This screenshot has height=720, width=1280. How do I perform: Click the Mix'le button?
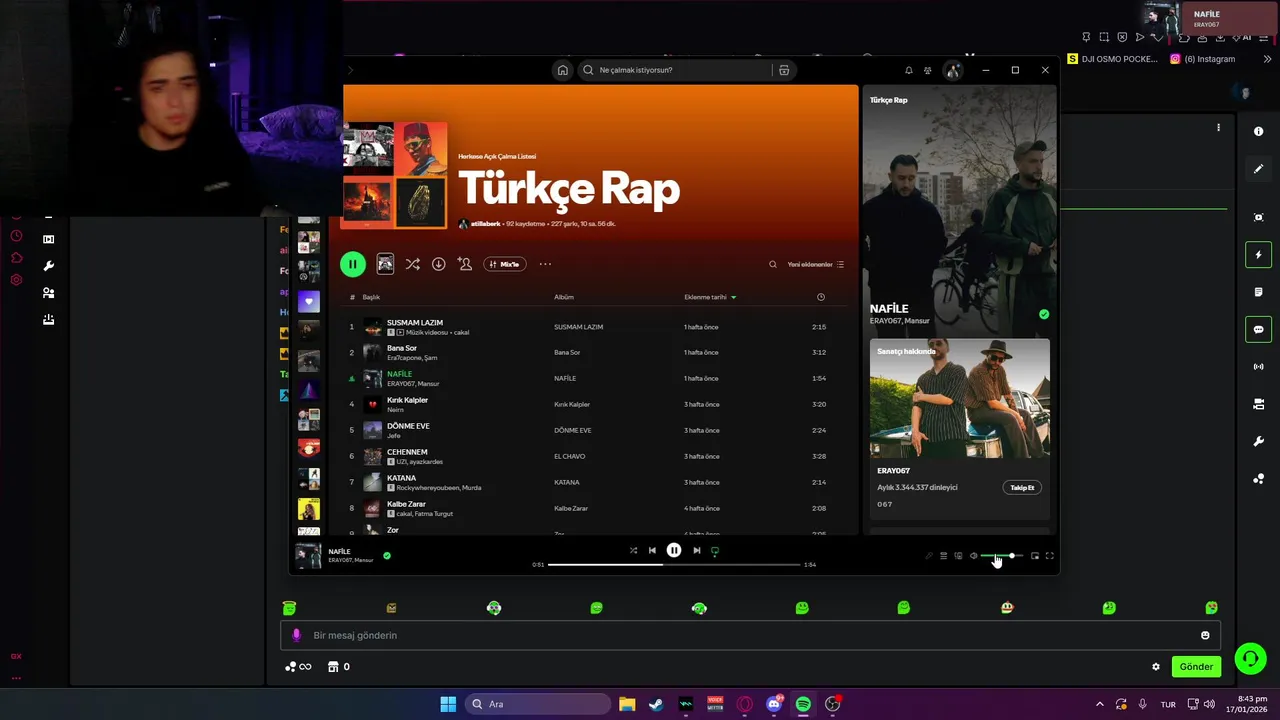(x=505, y=264)
